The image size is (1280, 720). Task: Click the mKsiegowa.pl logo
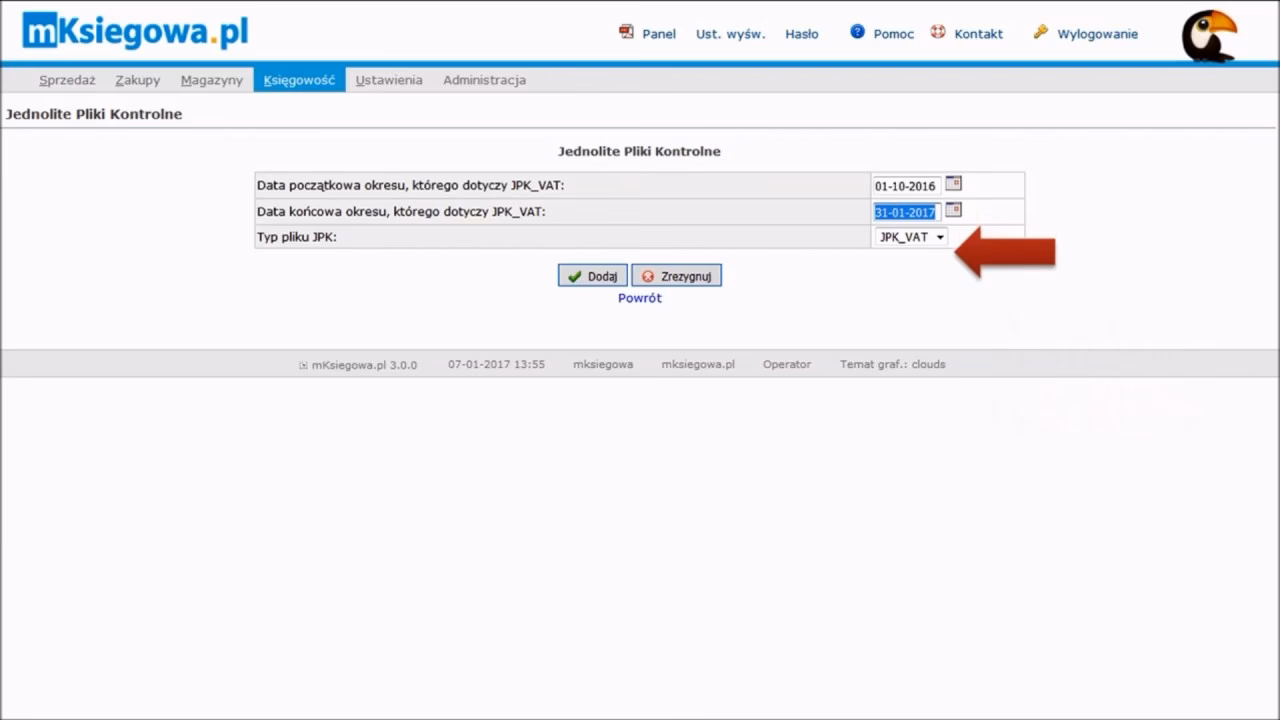click(x=135, y=32)
